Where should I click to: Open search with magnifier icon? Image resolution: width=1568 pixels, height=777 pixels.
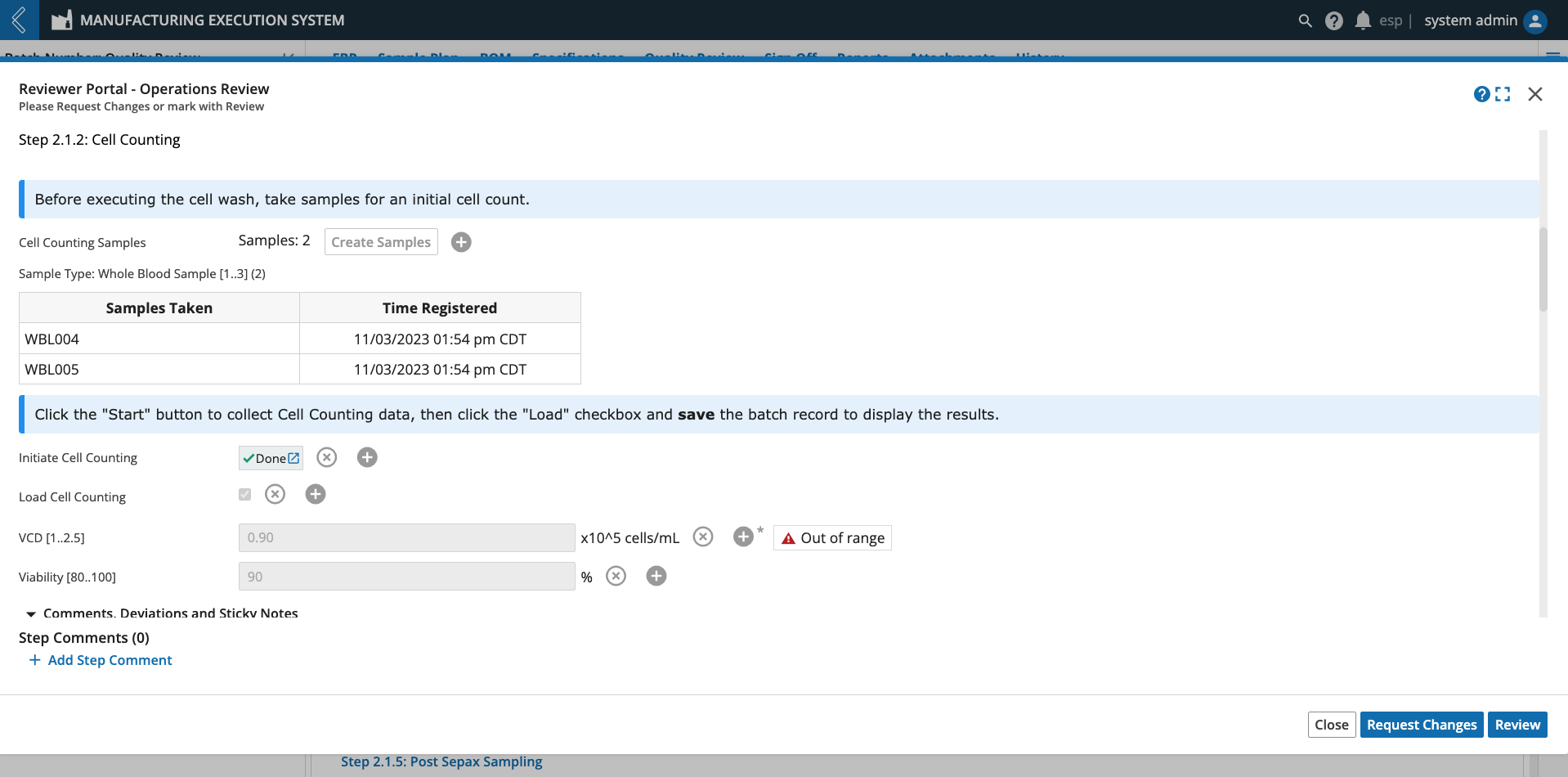tap(1305, 20)
